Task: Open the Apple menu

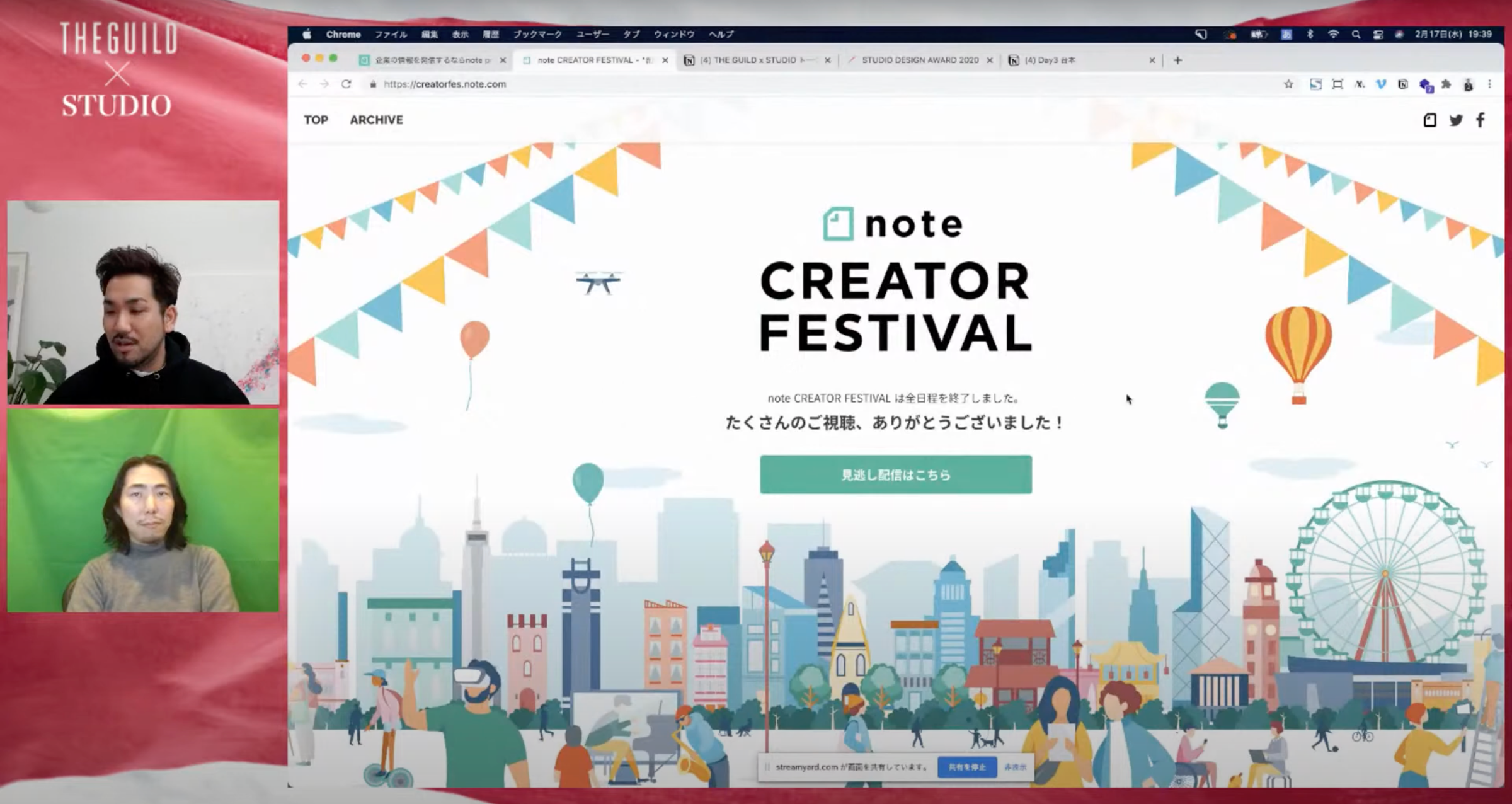Action: [307, 34]
